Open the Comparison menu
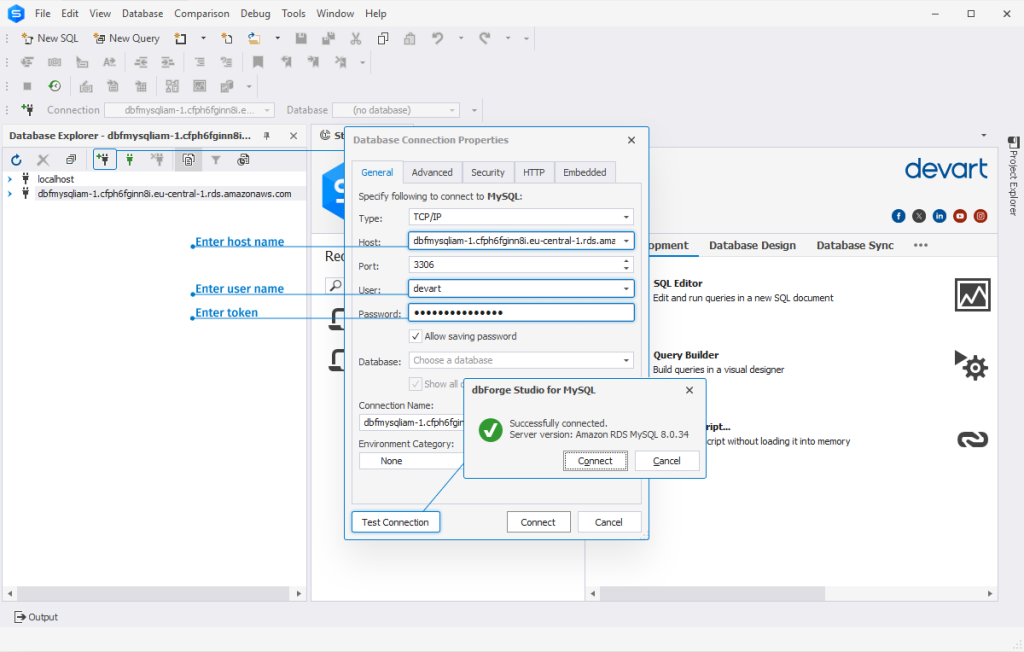Viewport: 1024px width, 652px height. (202, 14)
